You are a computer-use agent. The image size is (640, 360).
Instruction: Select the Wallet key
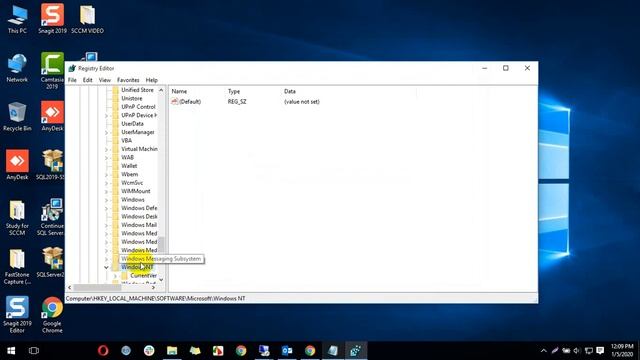click(129, 166)
